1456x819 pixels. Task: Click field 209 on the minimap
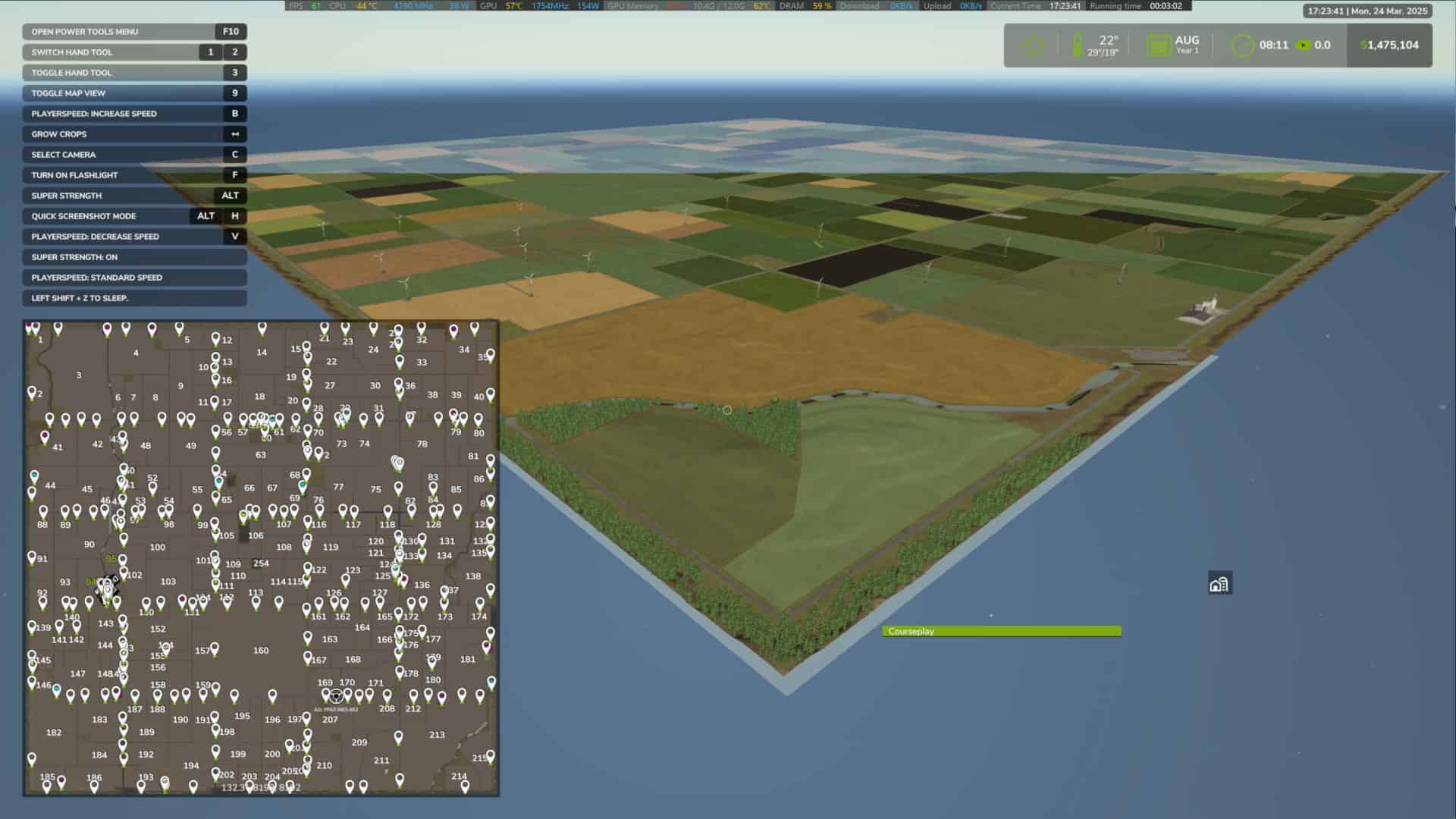[x=359, y=742]
